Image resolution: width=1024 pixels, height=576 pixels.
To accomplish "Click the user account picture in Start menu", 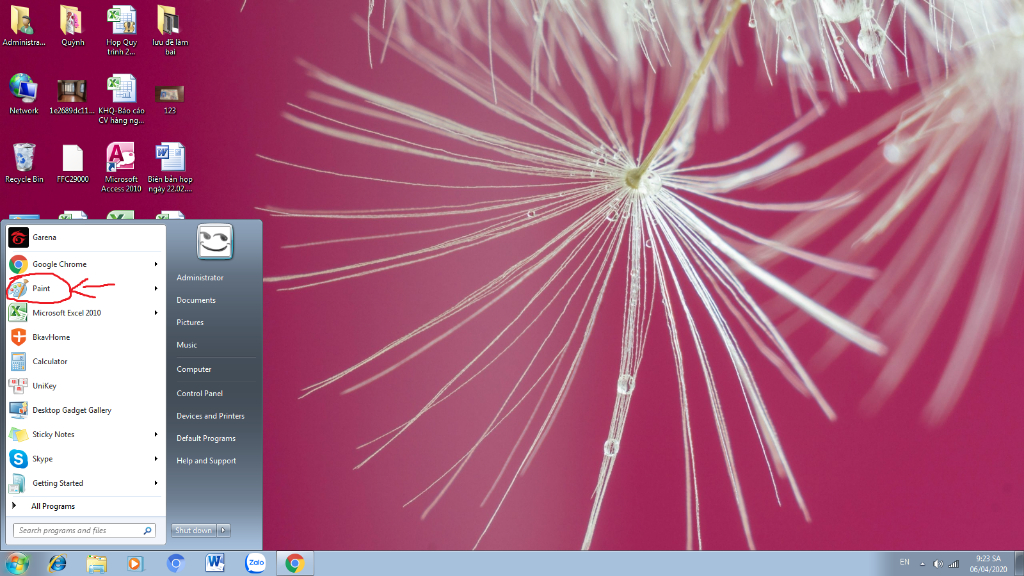I will click(x=215, y=242).
